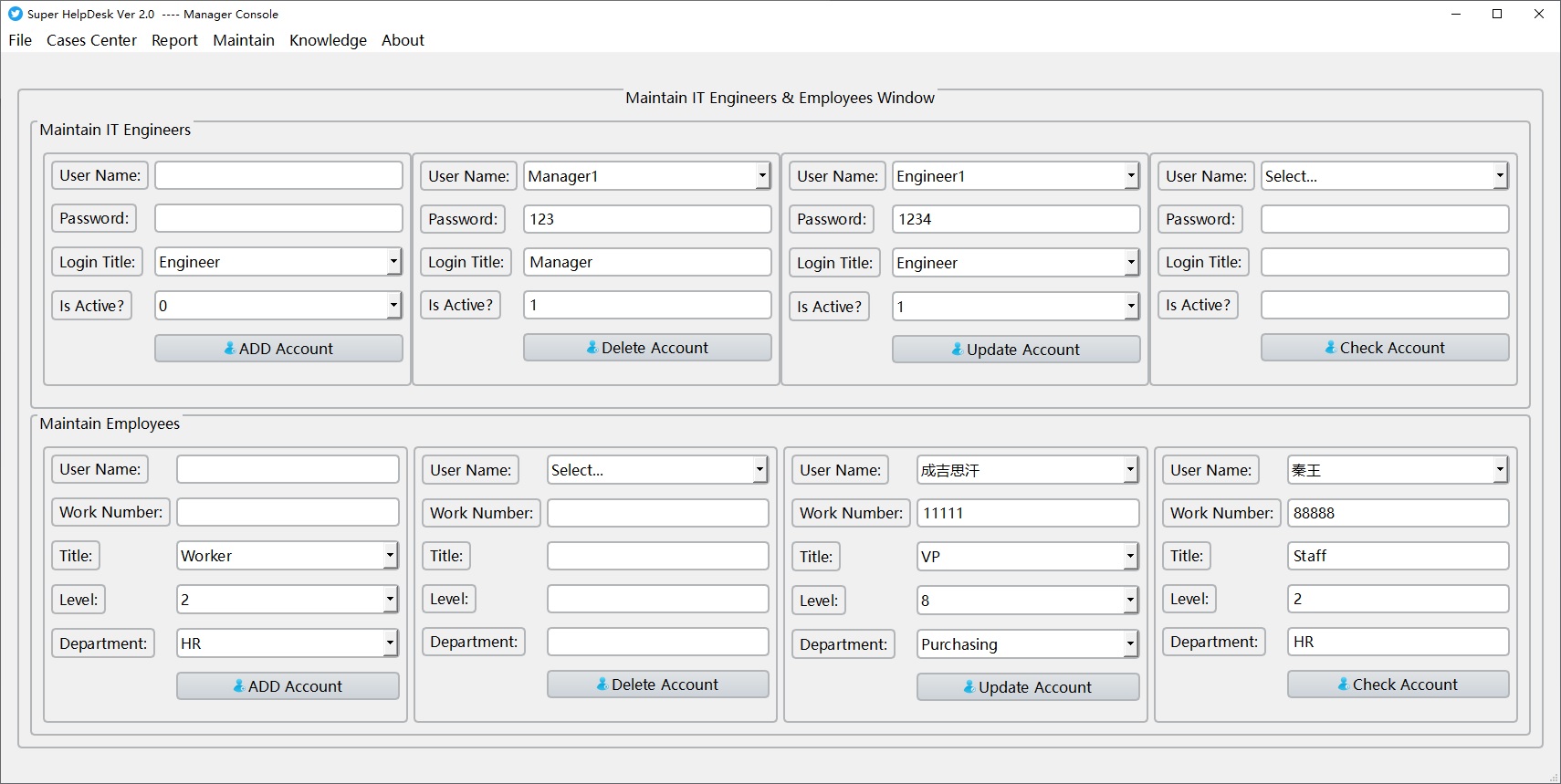Expand the Engineer1 user name combo box

(x=1131, y=176)
